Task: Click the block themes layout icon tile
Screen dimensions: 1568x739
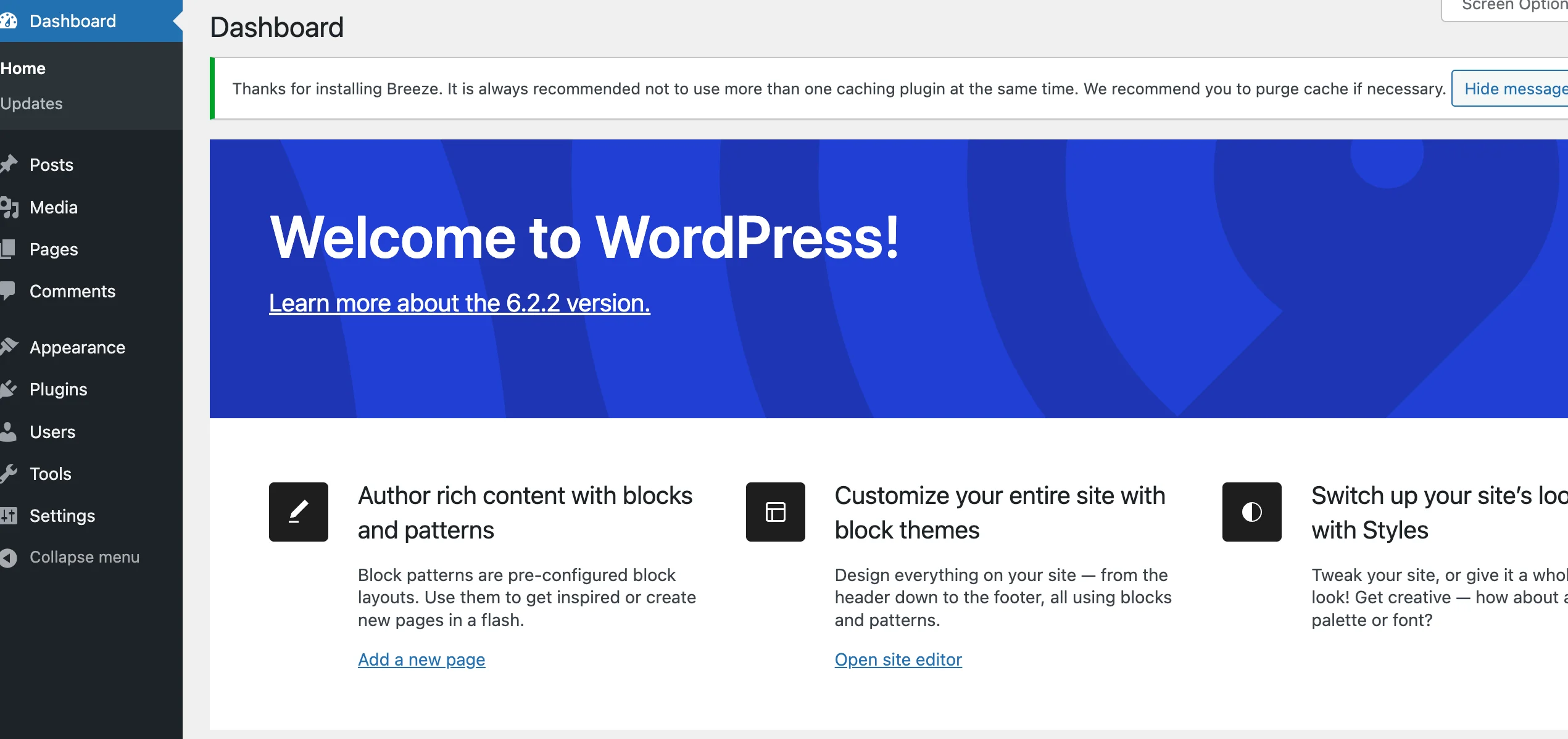Action: (x=775, y=512)
